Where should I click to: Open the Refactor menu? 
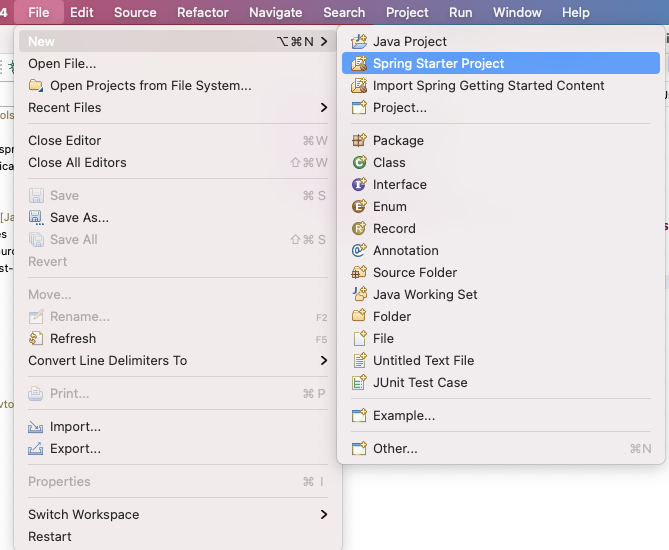tap(203, 12)
